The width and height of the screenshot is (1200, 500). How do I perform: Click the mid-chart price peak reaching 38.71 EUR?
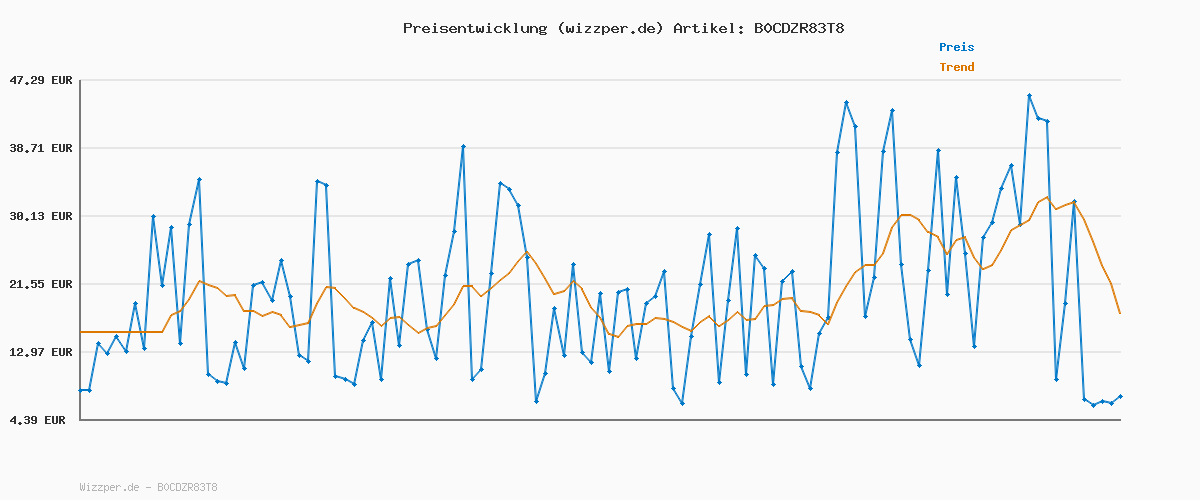[463, 147]
